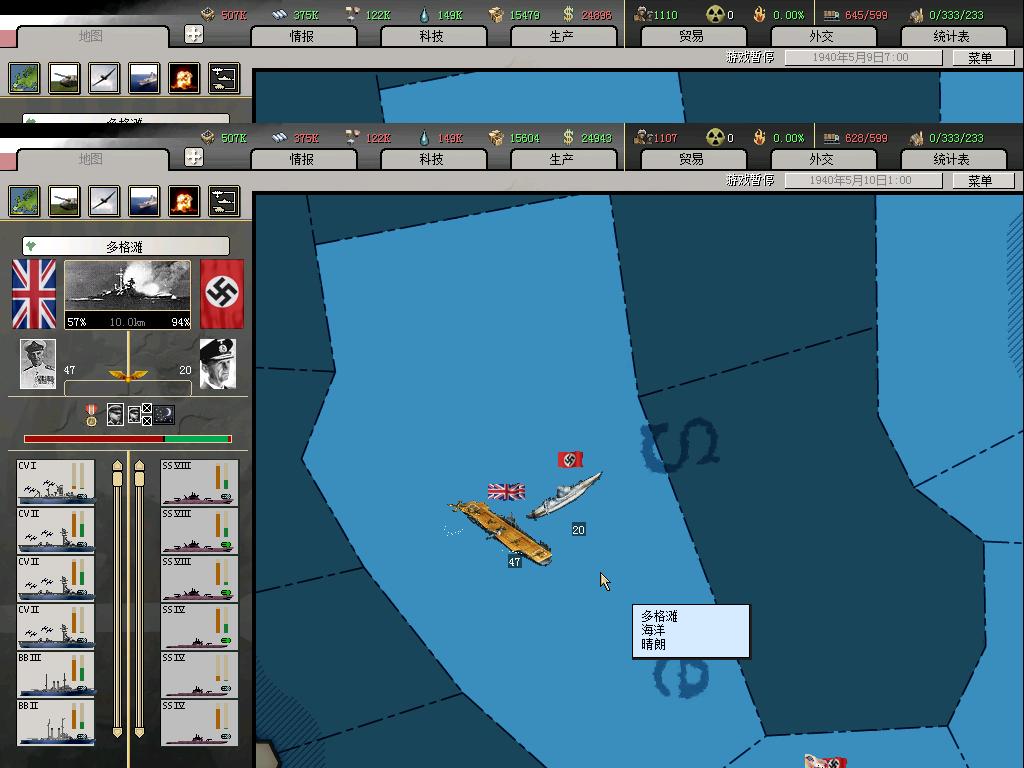Click the red-green battle progress bar

(x=128, y=439)
